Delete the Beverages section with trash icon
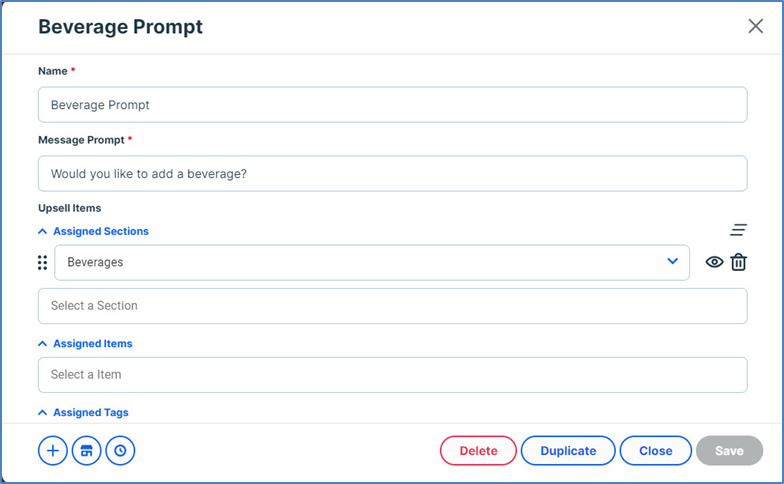Screen dimensions: 784x484 [738, 262]
